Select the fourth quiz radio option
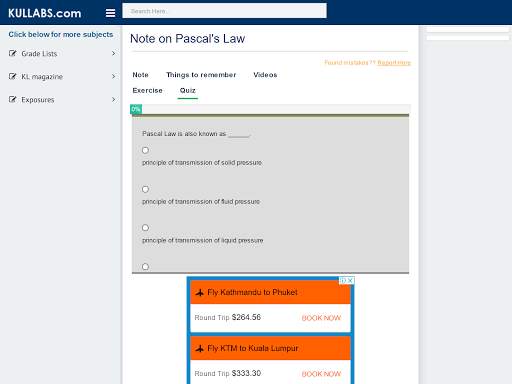Viewport: 512px width, 384px height. 145,267
